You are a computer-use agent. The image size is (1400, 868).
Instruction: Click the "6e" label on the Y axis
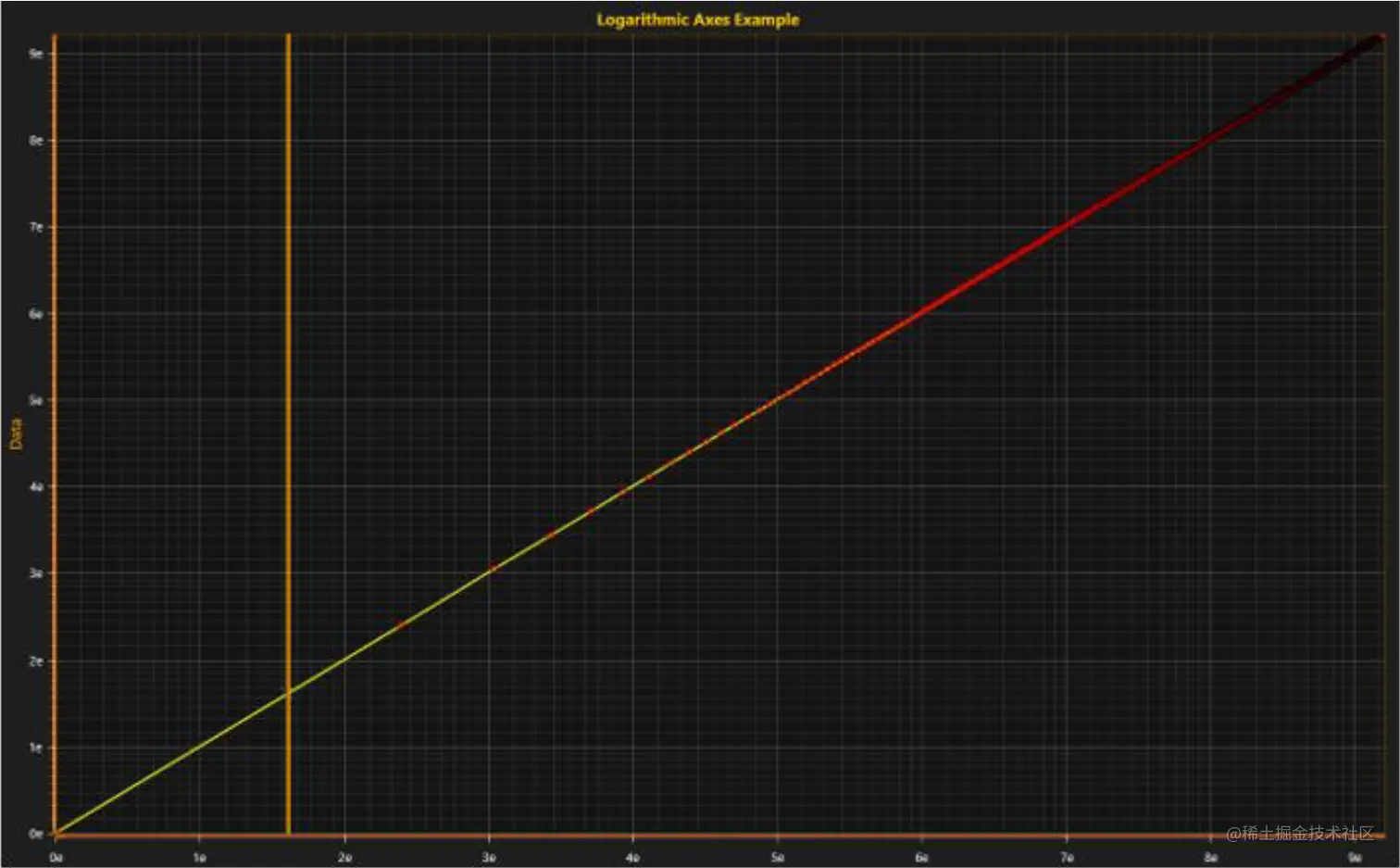tap(36, 314)
